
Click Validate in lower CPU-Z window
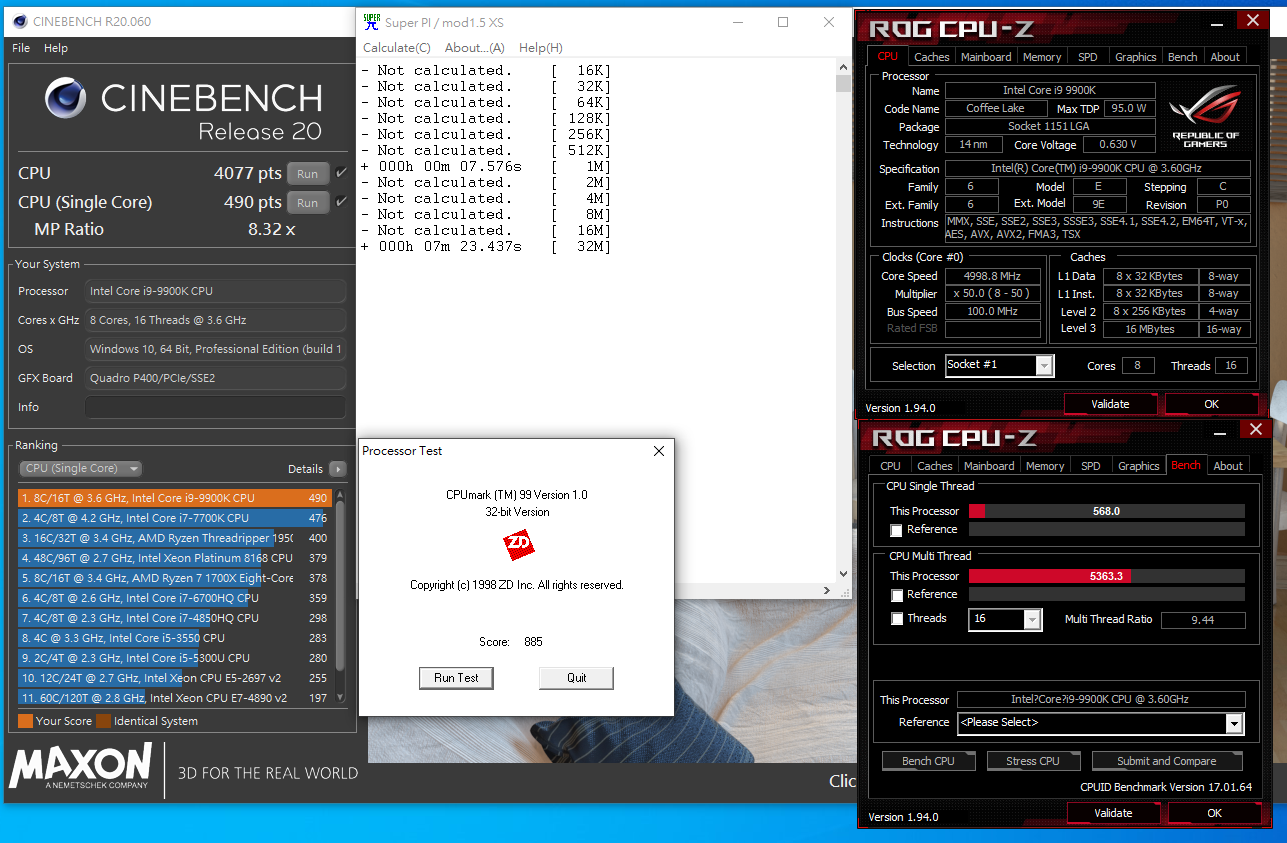coord(1113,813)
